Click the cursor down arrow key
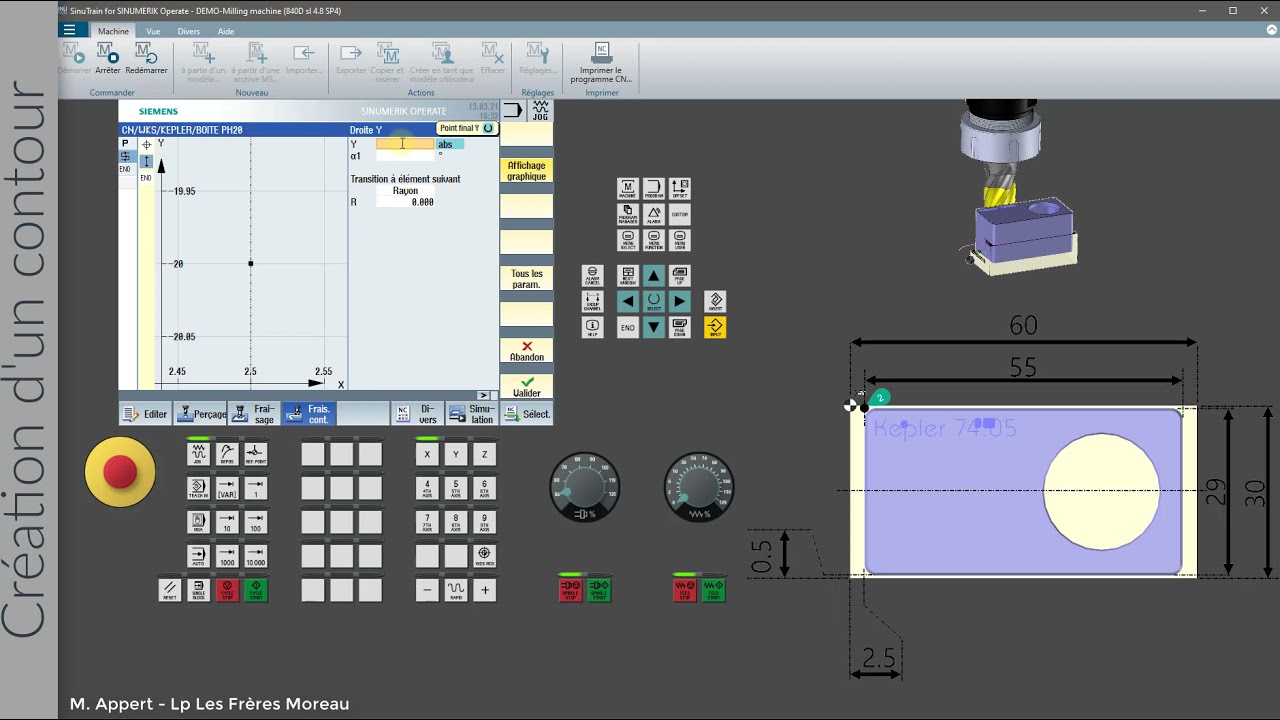The image size is (1280, 720). tap(654, 327)
